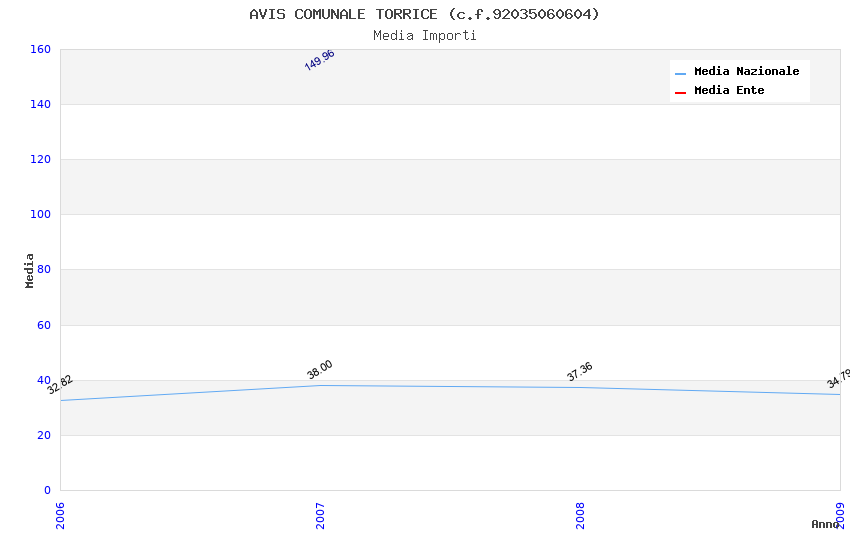Click the 20 y-axis tick label
The width and height of the screenshot is (850, 550).
coord(44,435)
